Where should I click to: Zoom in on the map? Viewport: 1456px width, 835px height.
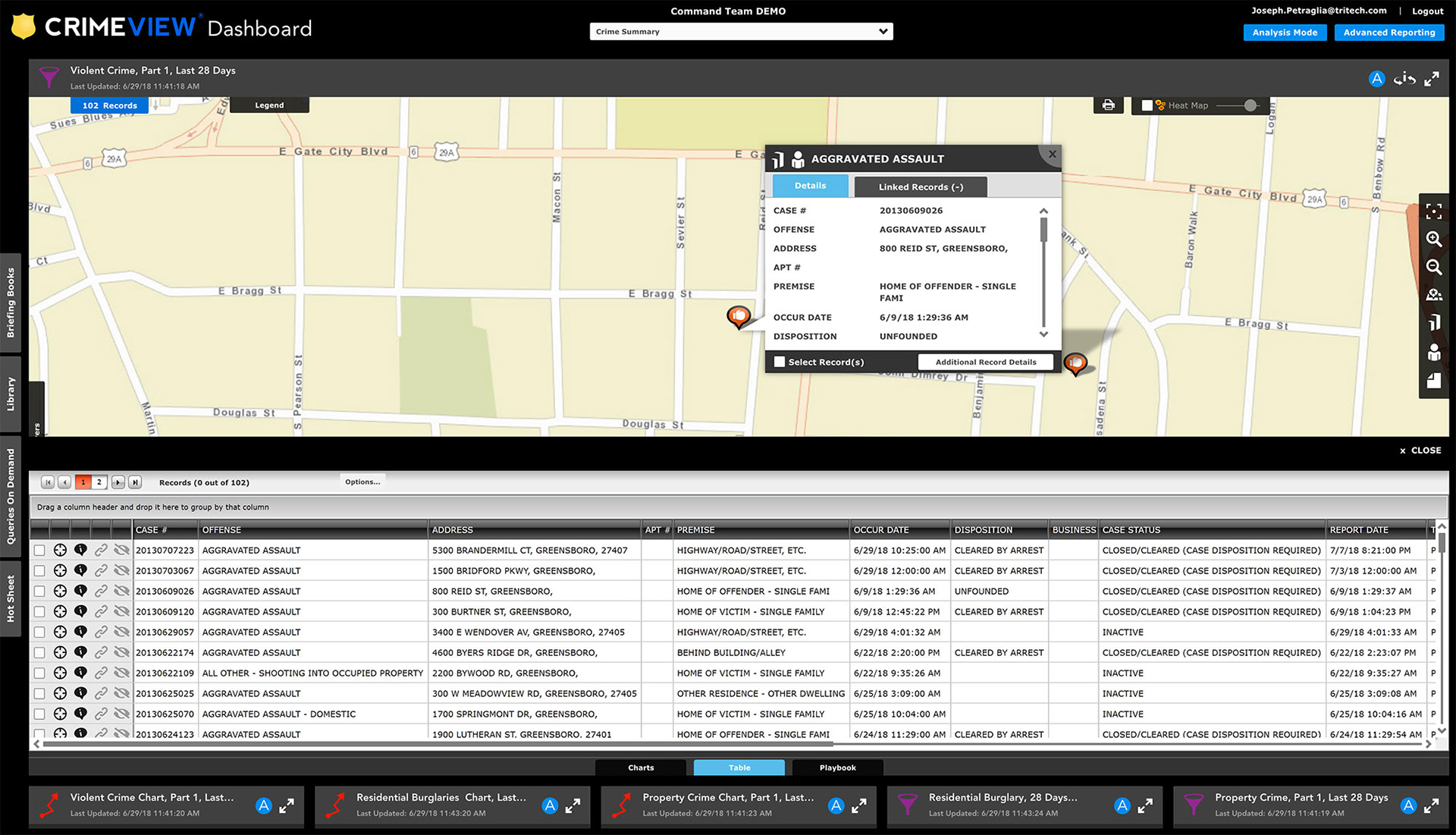click(1433, 240)
